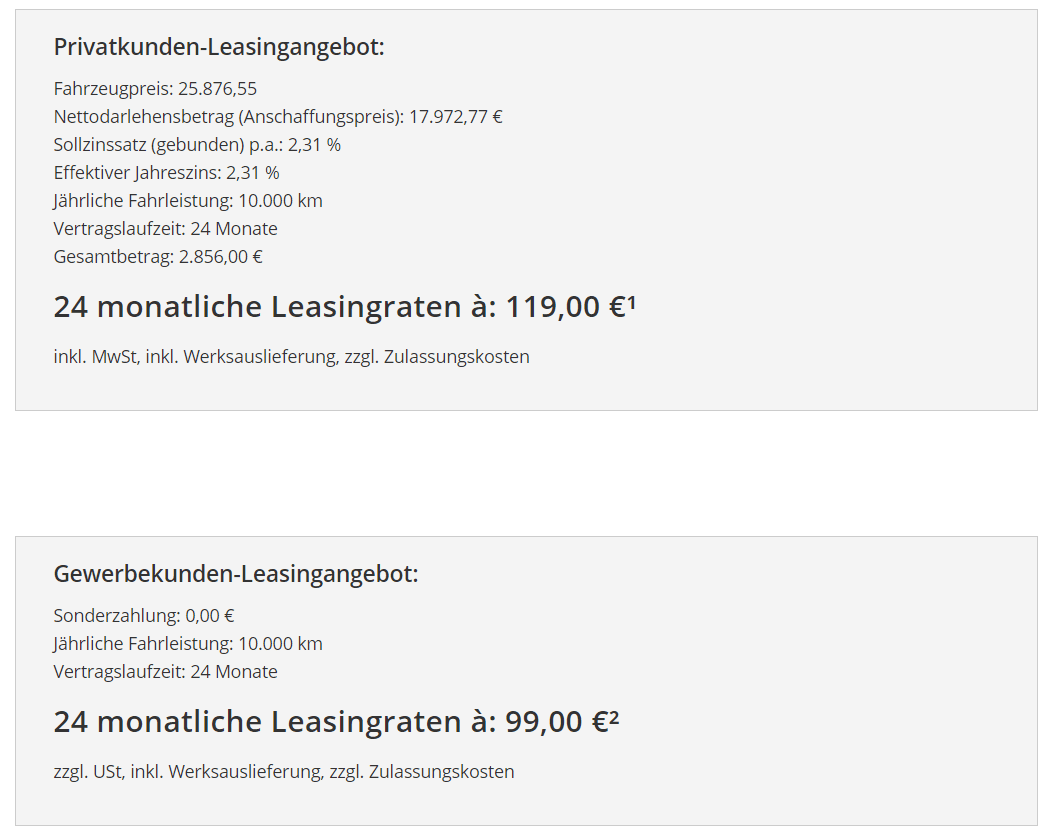1056x840 pixels.
Task: Click footnote 2 superscript after 99,00 €
Action: 614,717
